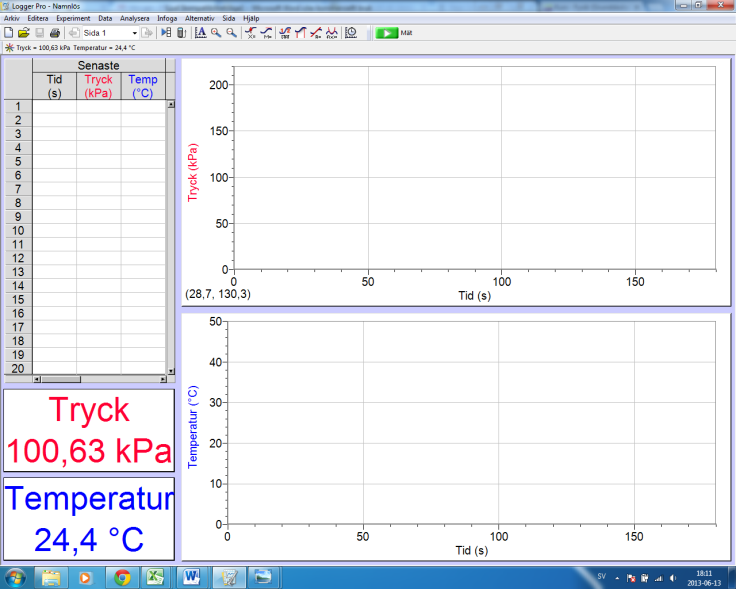Viewport: 736px width, 589px height.
Task: Open the Hjälp menu
Action: 251,18
